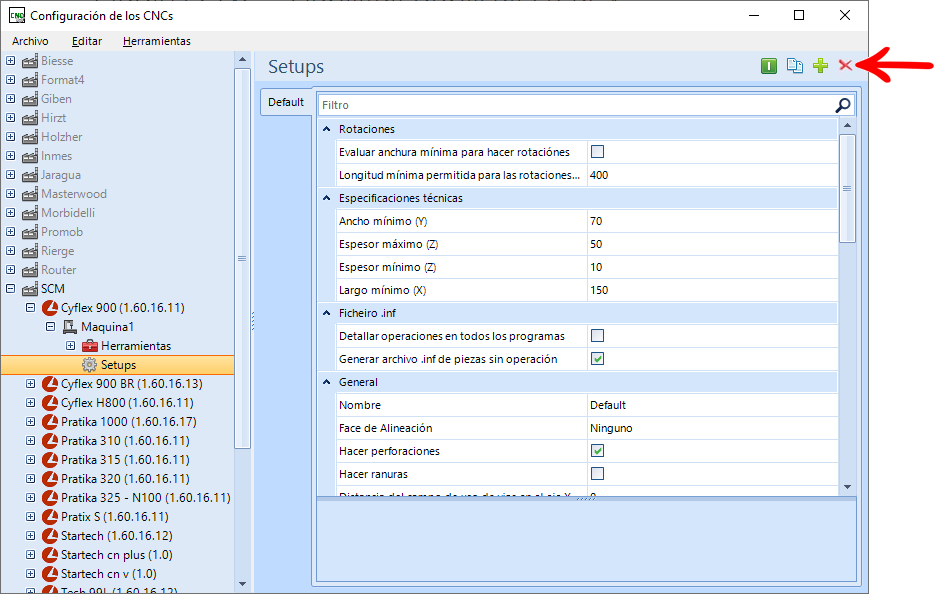The width and height of the screenshot is (942, 605).
Task: Click the red X delete setup icon
Action: pyautogui.click(x=845, y=65)
